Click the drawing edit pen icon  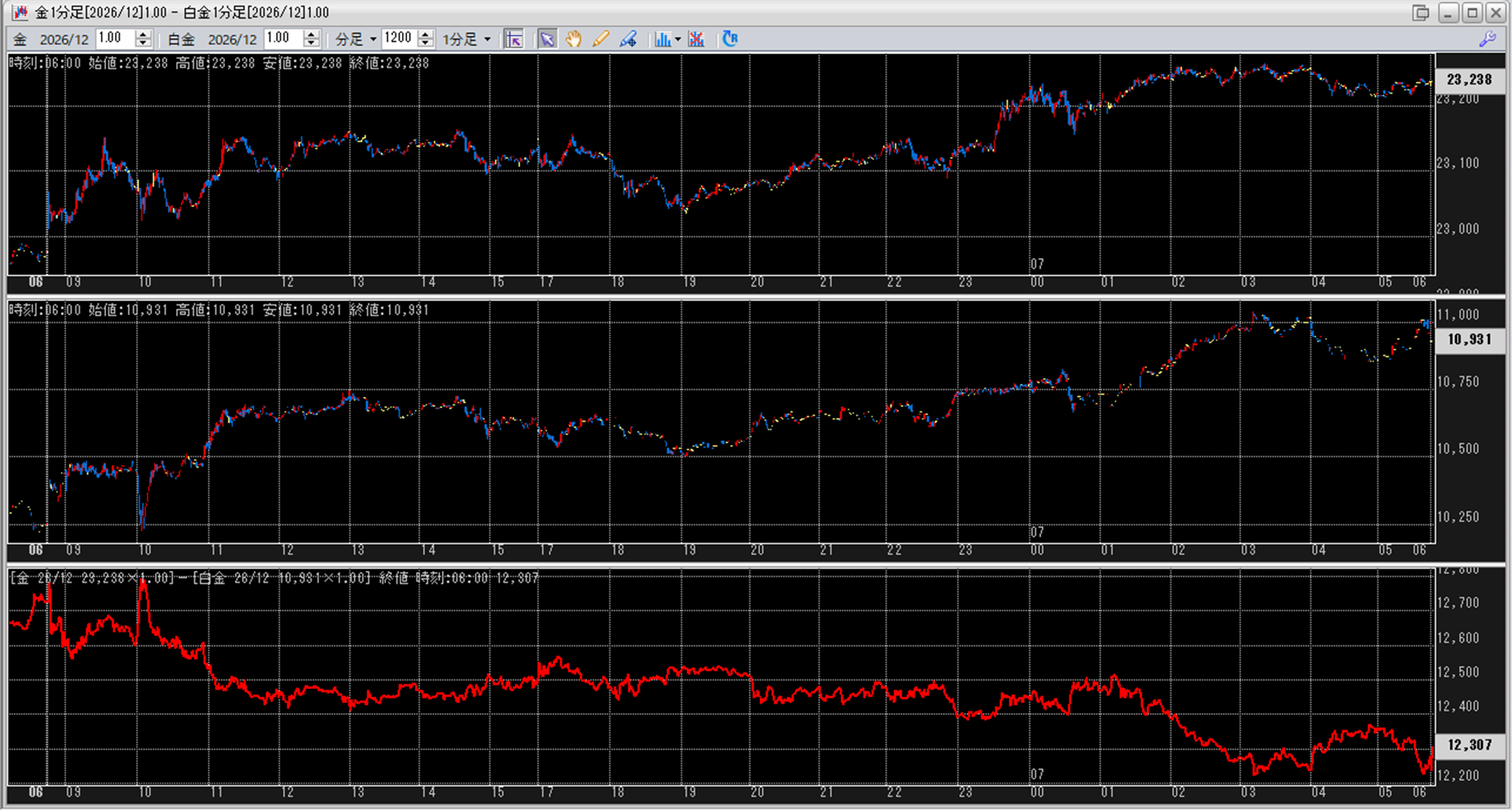pos(628,39)
